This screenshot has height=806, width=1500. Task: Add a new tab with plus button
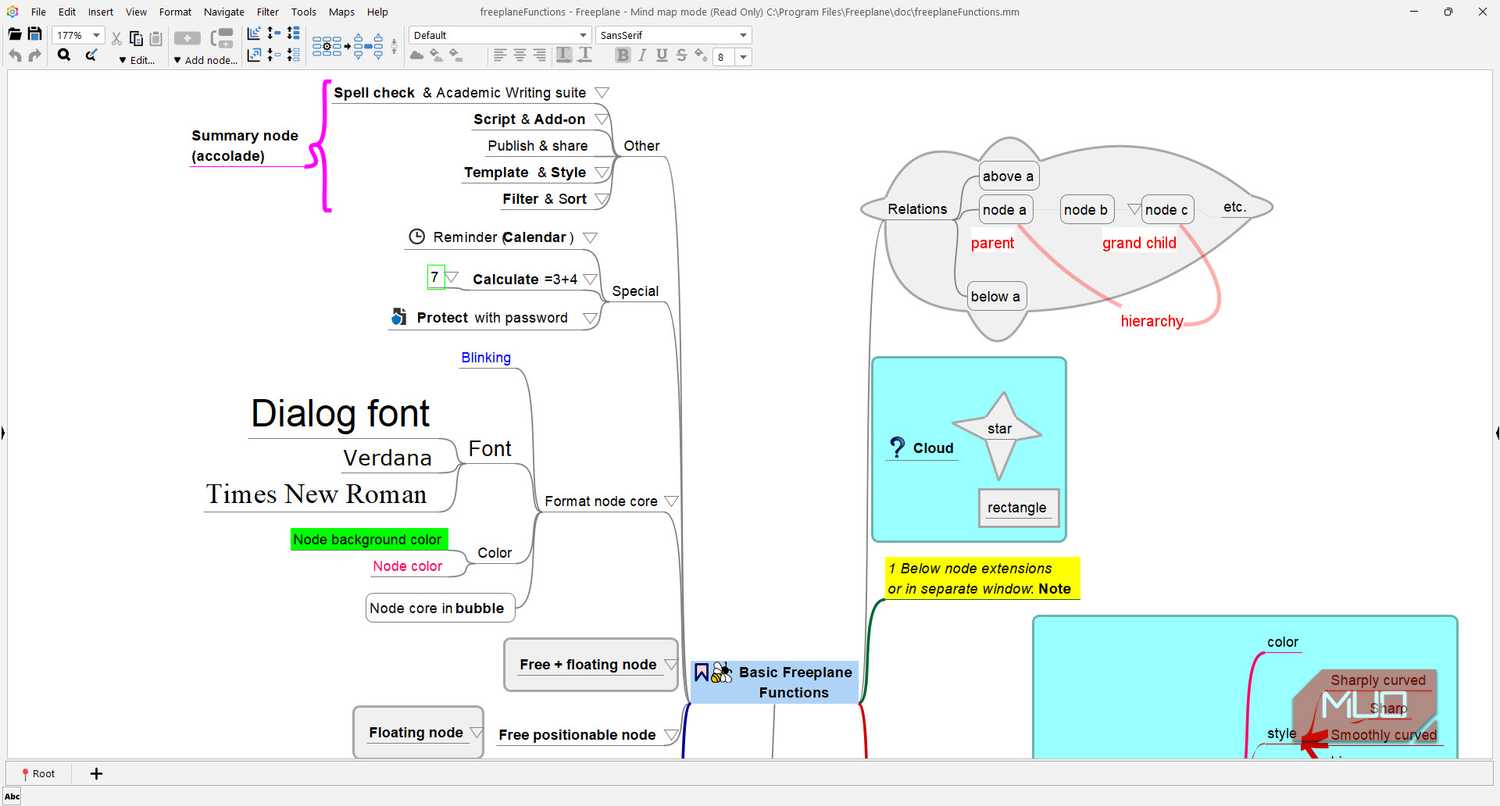pyautogui.click(x=96, y=774)
